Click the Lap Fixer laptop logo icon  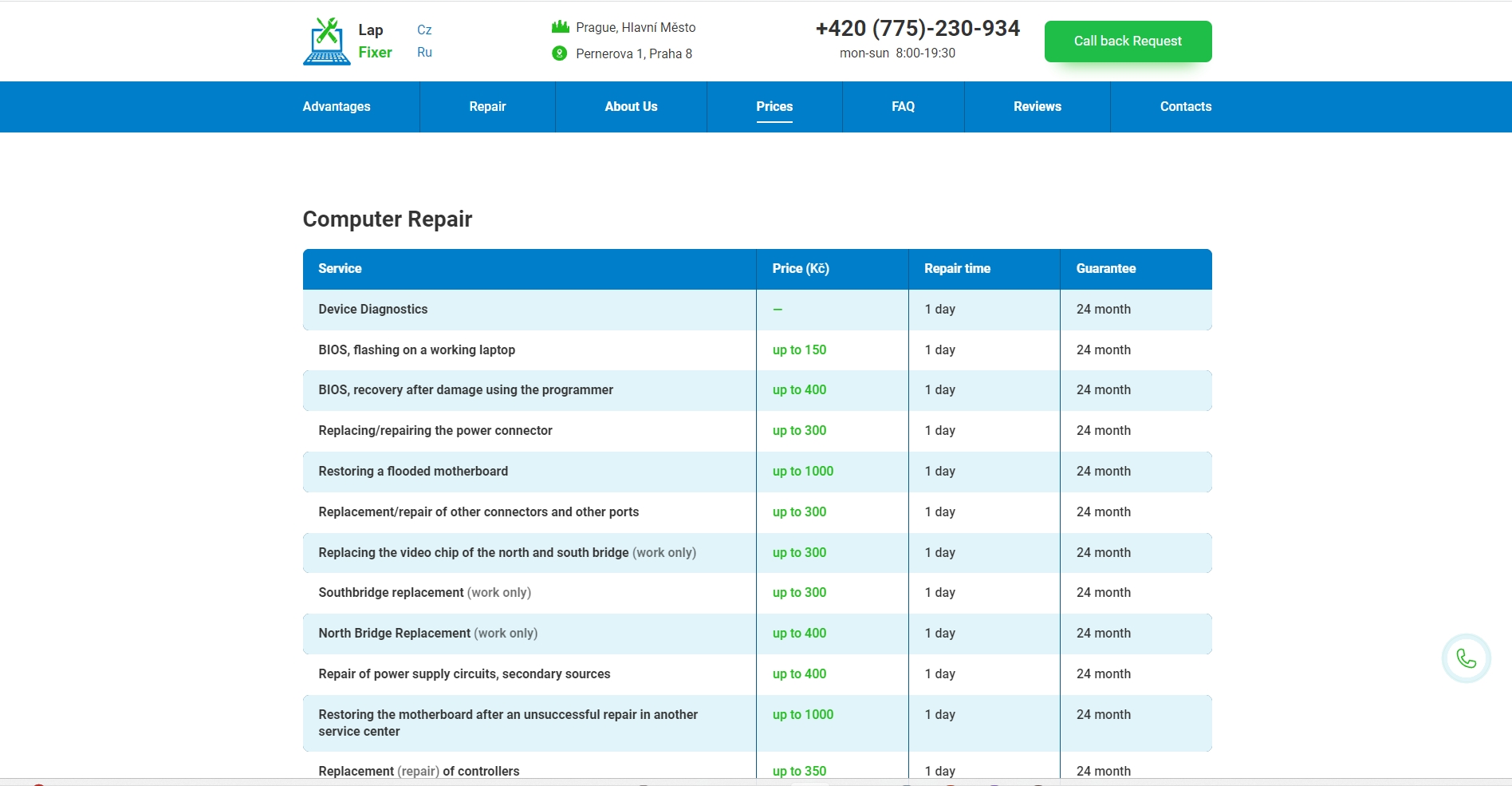(327, 41)
